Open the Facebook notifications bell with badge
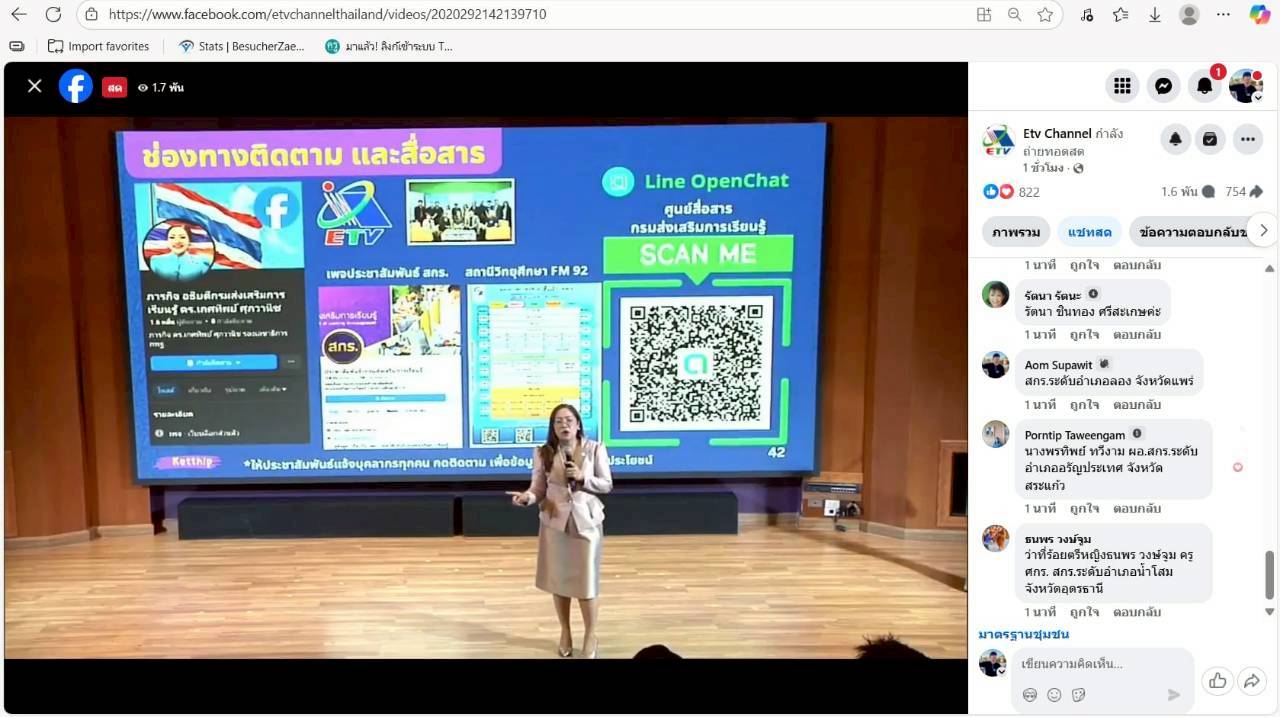The width and height of the screenshot is (1280, 717). 1205,86
